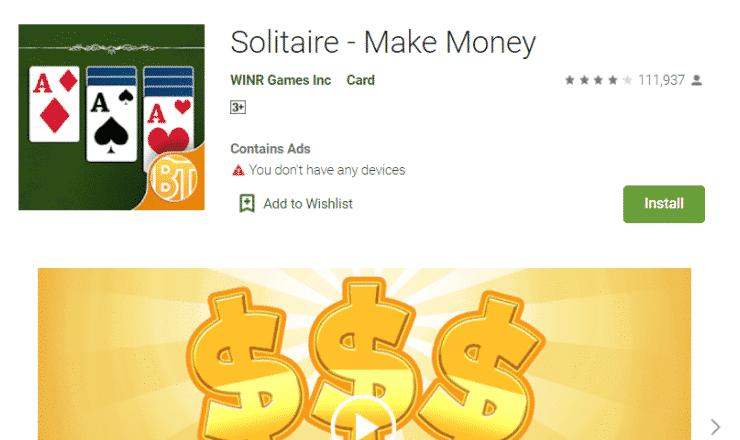The width and height of the screenshot is (740, 440).
Task: Open WINR Games Inc developer page
Action: (280, 80)
